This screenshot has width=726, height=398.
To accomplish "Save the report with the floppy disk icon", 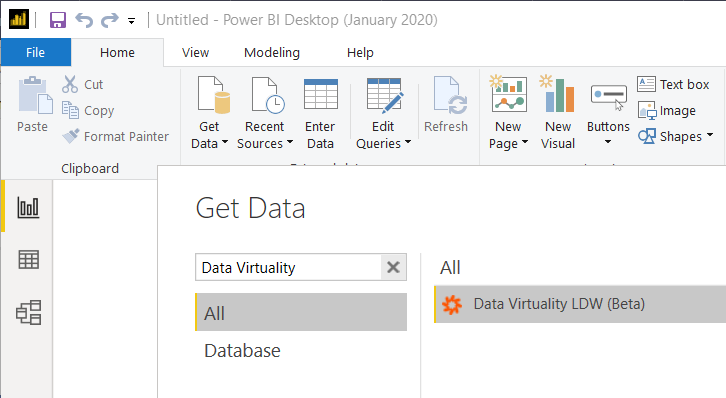I will point(58,20).
